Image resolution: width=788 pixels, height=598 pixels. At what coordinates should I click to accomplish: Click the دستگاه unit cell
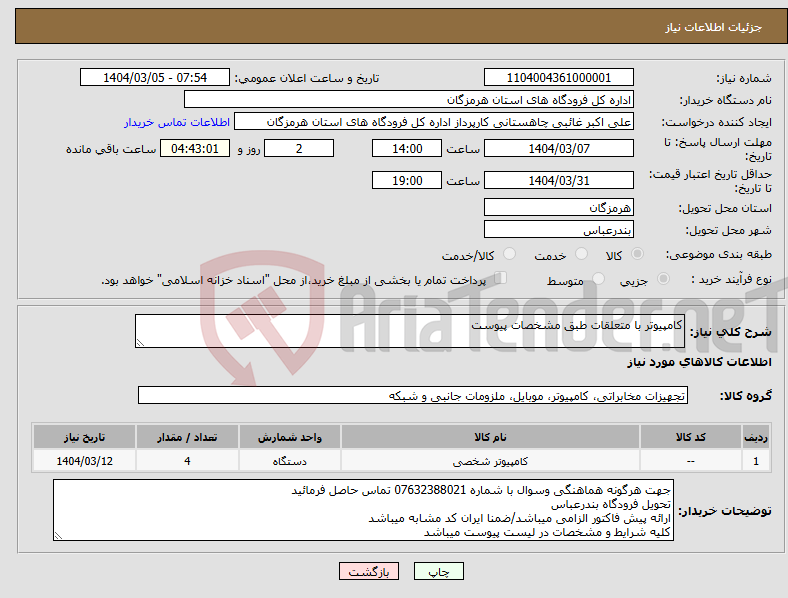click(x=290, y=461)
